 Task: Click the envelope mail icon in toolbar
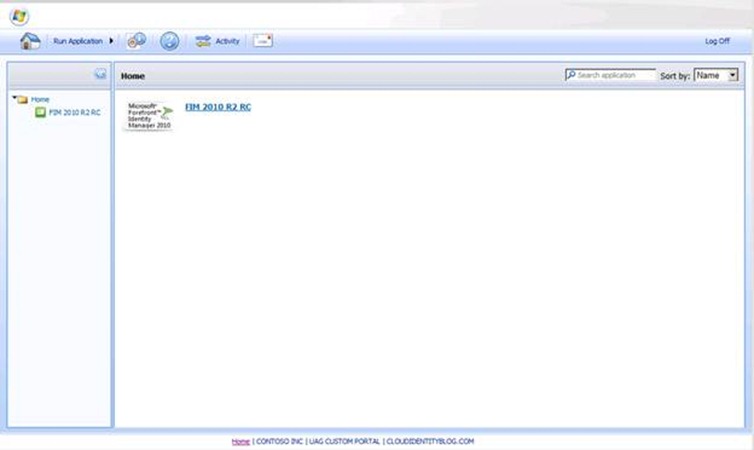[262, 41]
